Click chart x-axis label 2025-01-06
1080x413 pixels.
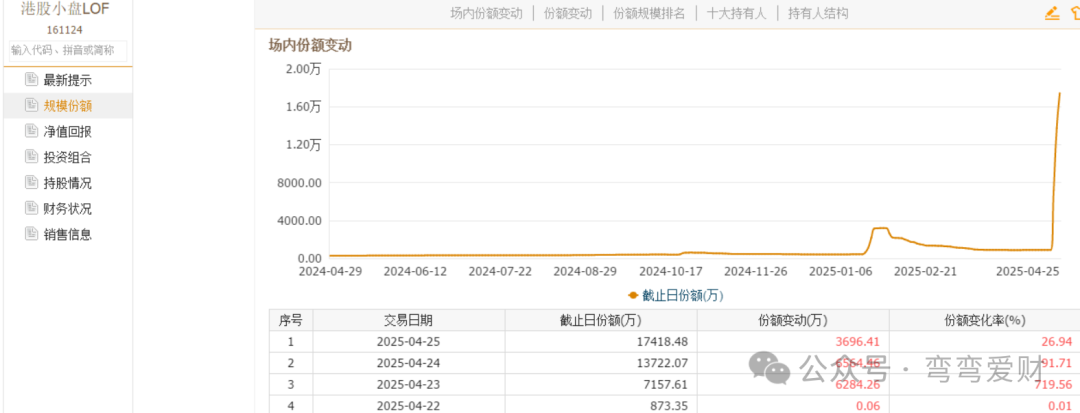841,271
